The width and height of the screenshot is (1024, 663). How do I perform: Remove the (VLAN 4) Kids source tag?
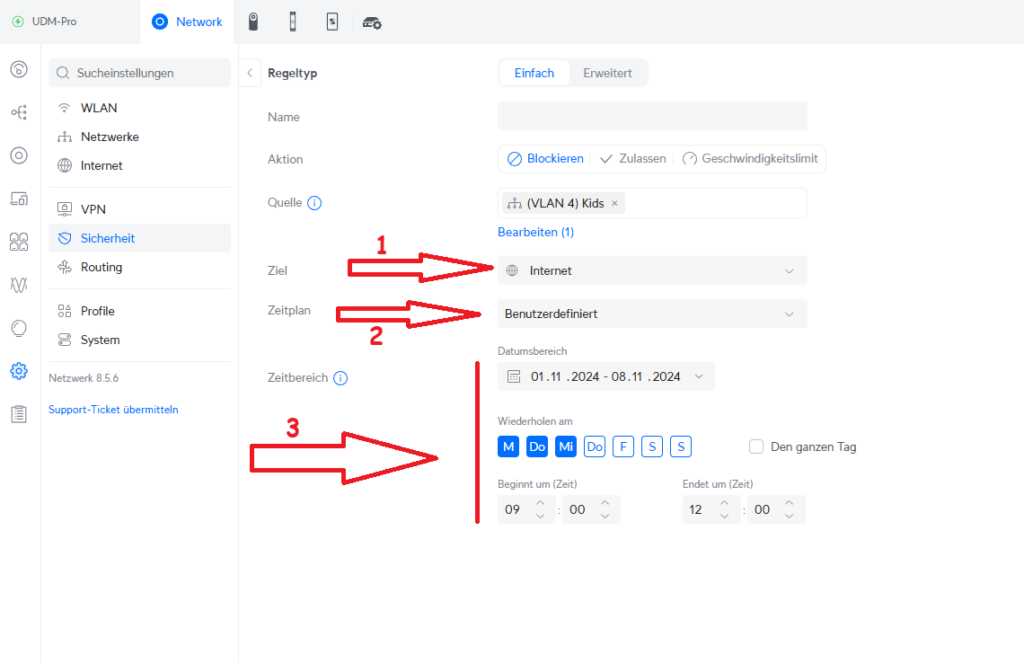[615, 203]
